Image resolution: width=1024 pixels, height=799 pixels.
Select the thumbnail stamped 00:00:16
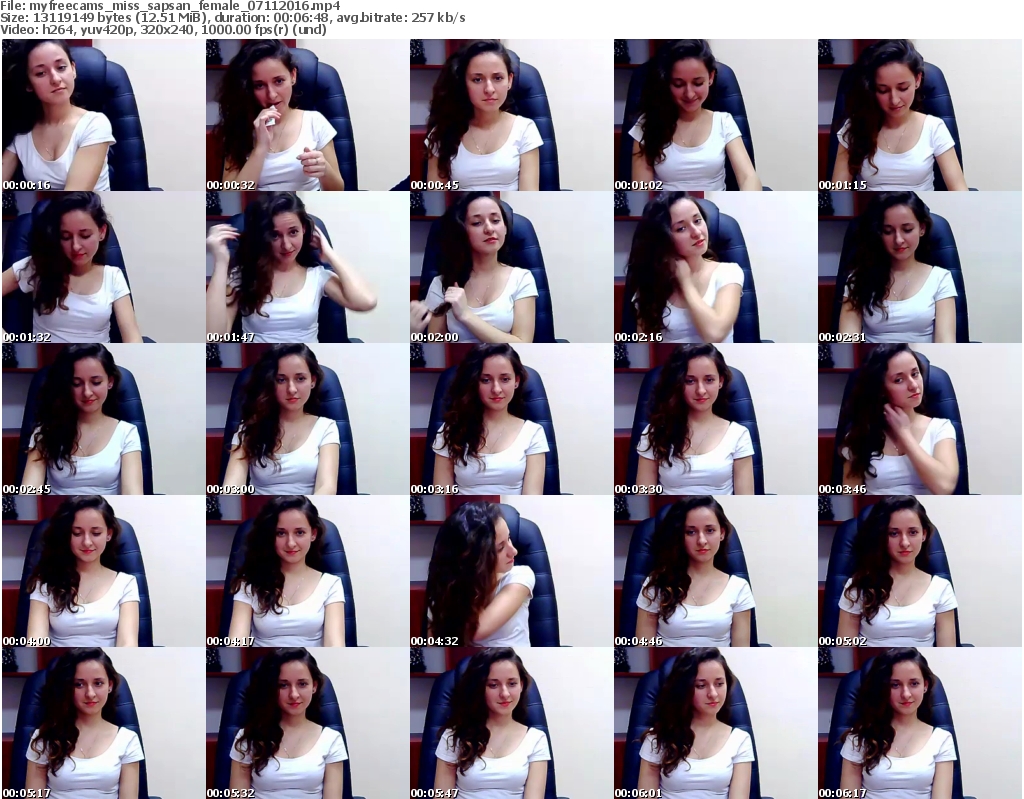[103, 115]
